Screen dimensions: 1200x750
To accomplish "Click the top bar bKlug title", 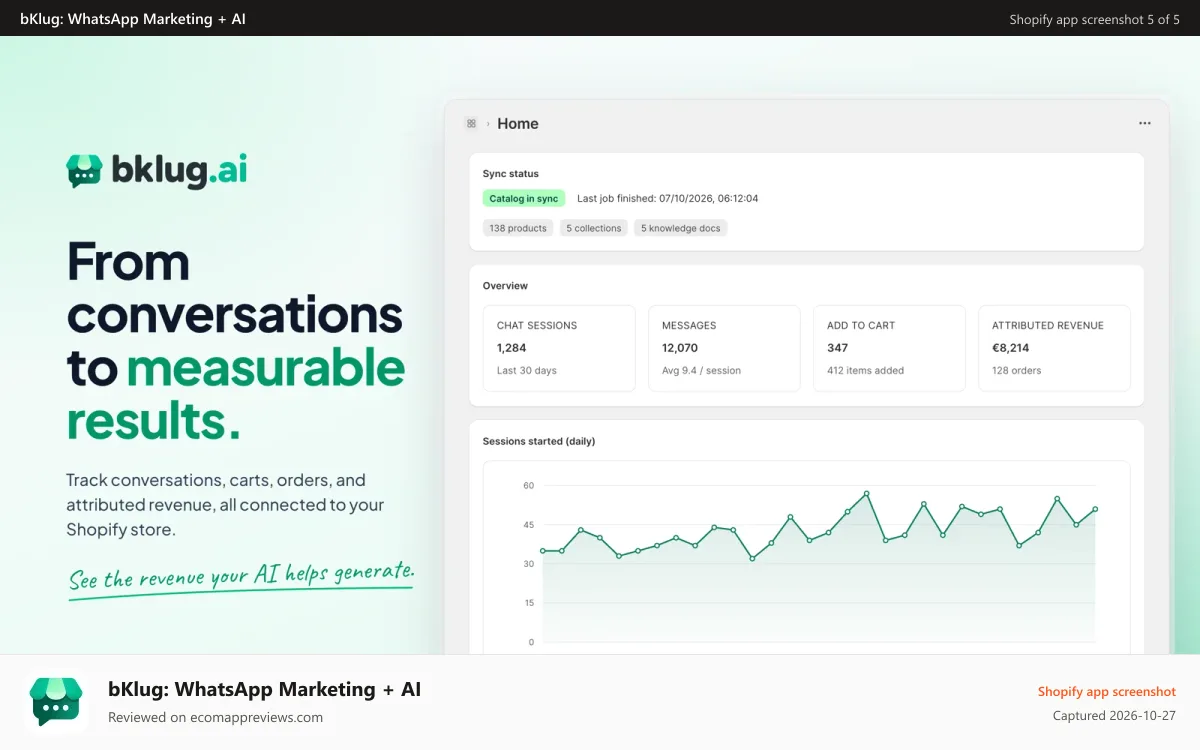I will point(133,19).
